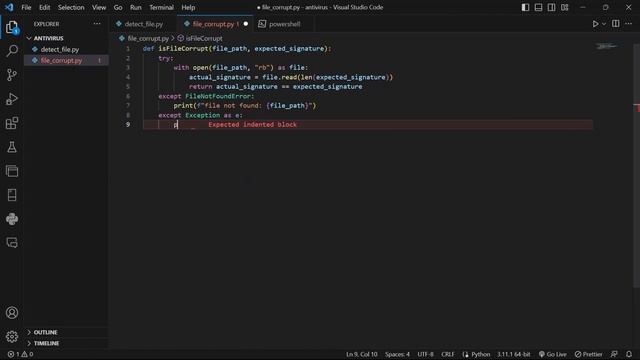This screenshot has height=360, width=640.
Task: Open the Extensions view
Action: click(x=12, y=123)
